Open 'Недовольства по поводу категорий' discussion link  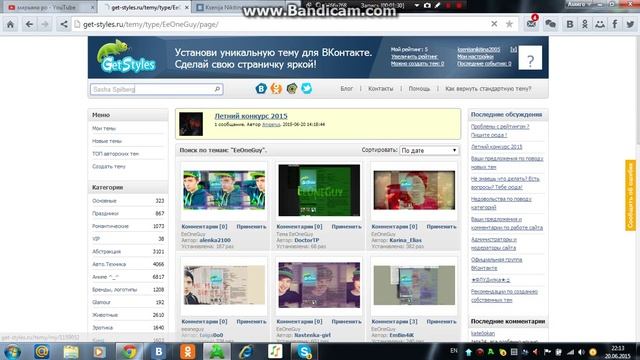point(501,203)
